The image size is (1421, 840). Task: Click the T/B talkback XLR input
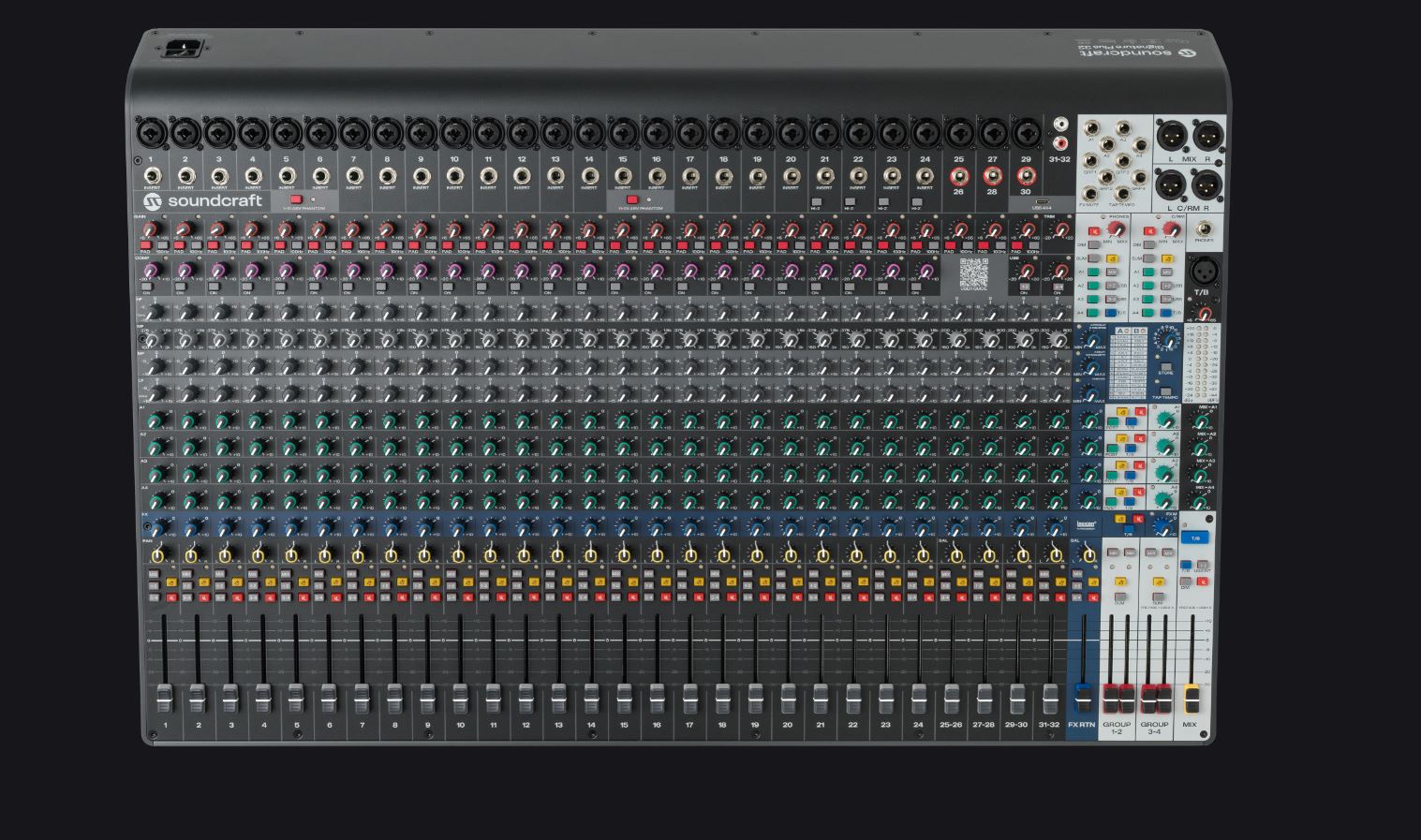pos(1203,272)
